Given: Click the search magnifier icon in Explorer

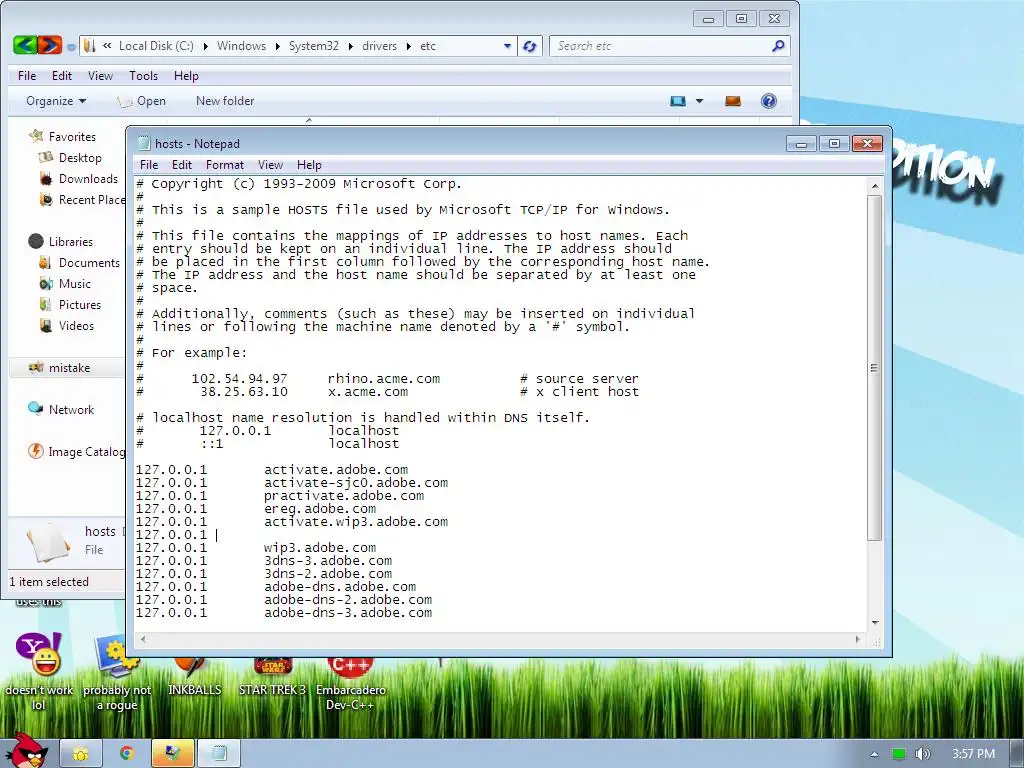Looking at the screenshot, I should click(778, 46).
